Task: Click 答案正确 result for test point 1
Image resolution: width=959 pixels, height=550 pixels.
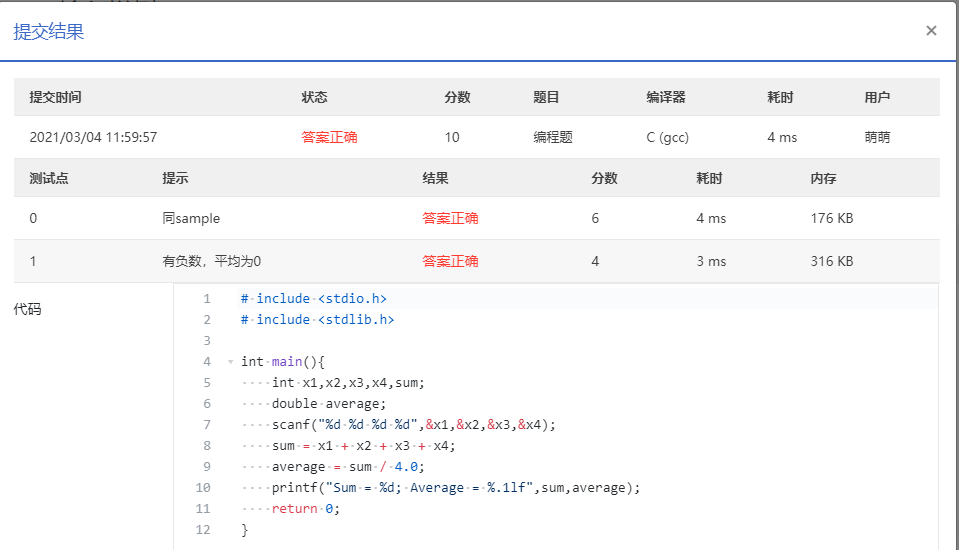Action: [450, 261]
